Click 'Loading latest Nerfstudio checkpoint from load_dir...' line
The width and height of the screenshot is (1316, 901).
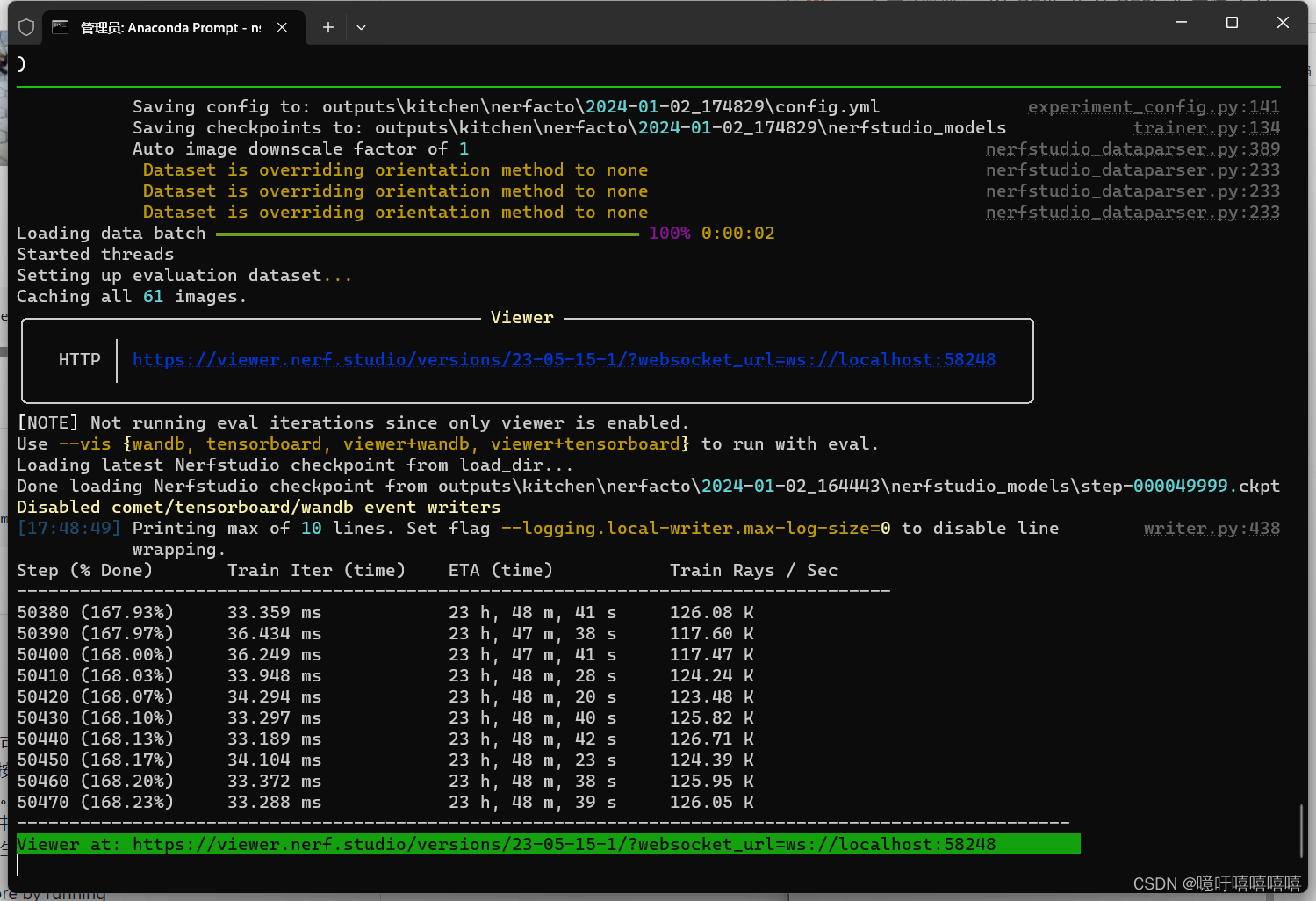pyautogui.click(x=295, y=465)
